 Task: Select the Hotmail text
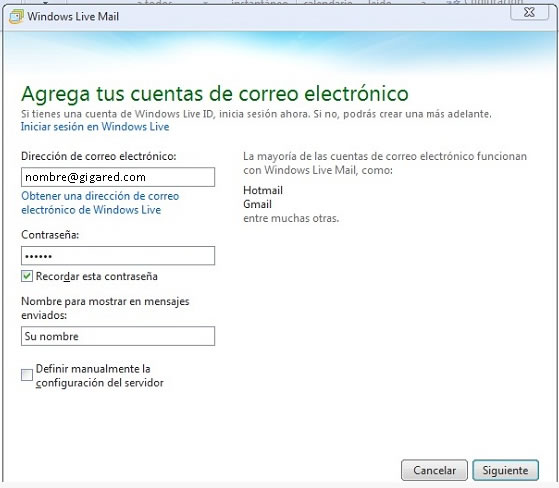point(263,190)
